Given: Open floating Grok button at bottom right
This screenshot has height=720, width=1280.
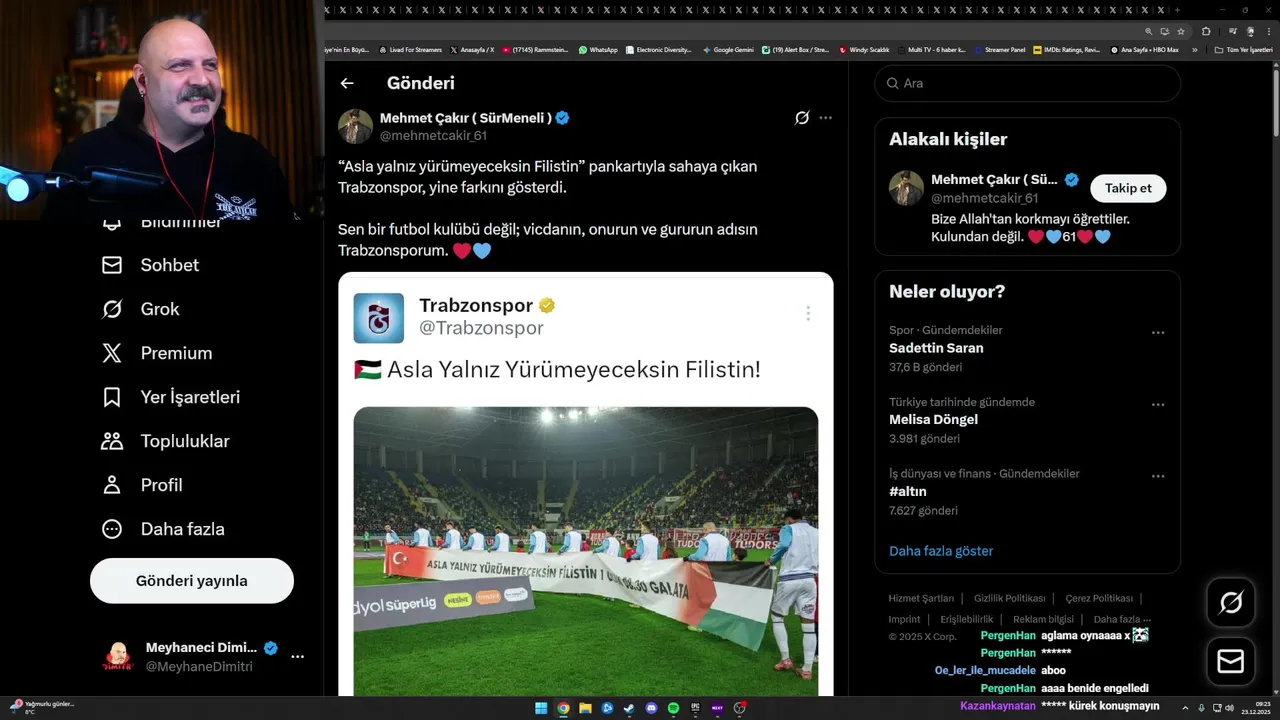Looking at the screenshot, I should pyautogui.click(x=1231, y=602).
